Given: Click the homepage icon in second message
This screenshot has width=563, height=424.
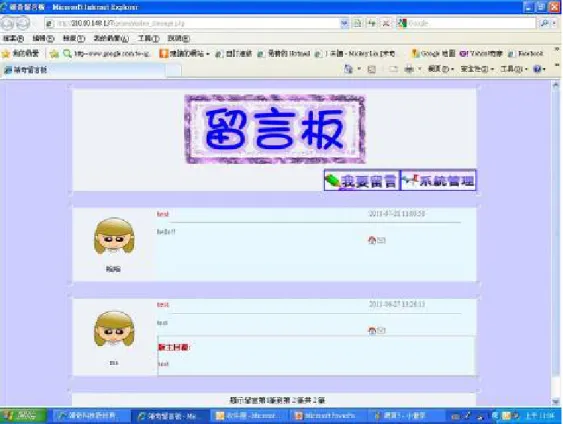Looking at the screenshot, I should click(372, 330).
